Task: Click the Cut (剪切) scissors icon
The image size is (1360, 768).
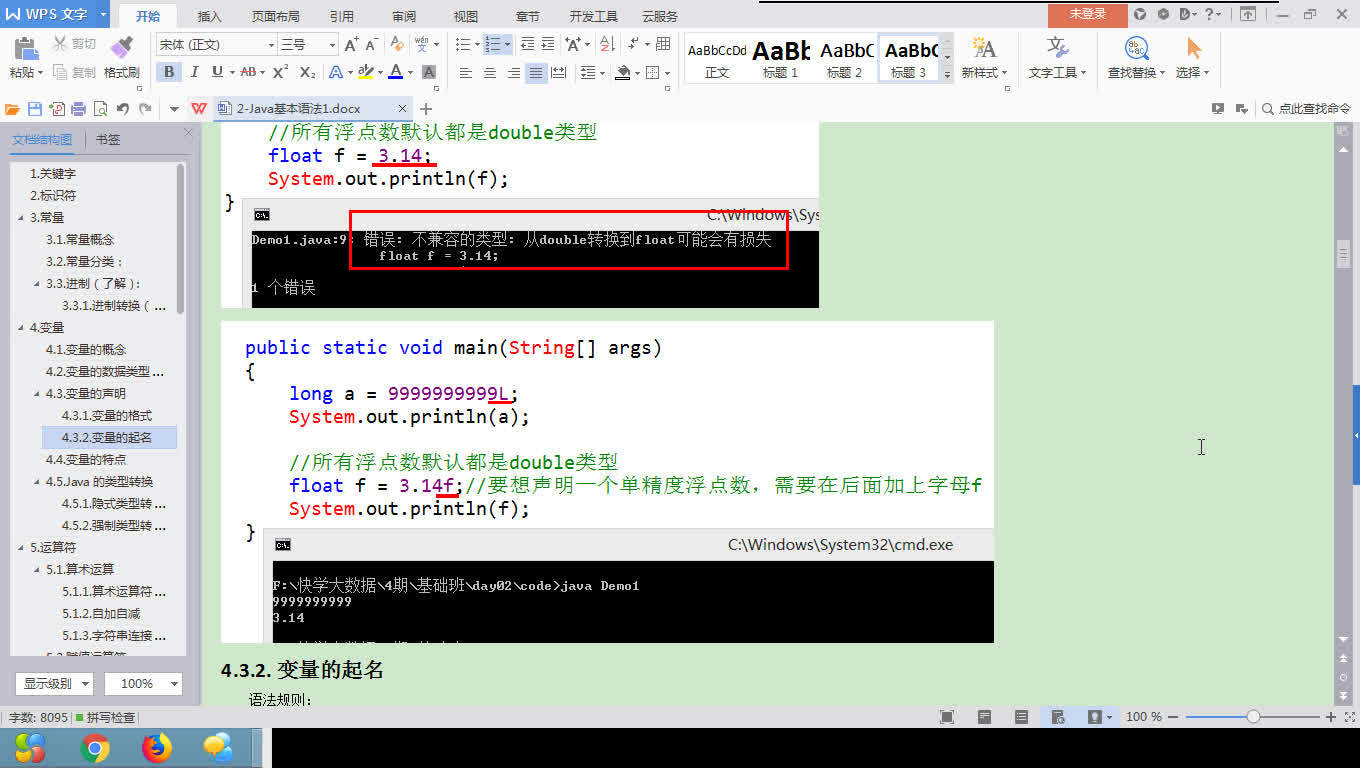Action: tap(60, 44)
